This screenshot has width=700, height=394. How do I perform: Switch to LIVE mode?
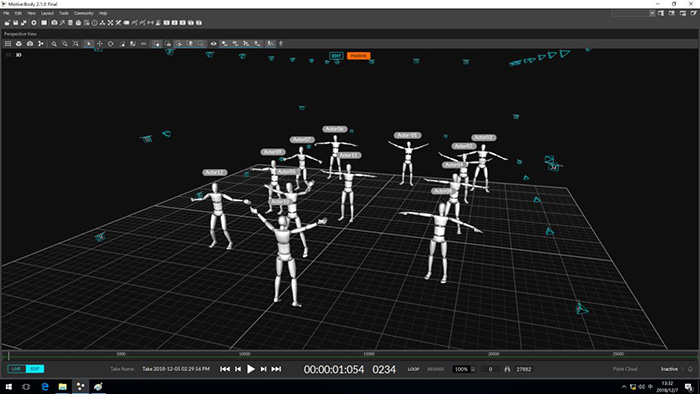pos(17,369)
